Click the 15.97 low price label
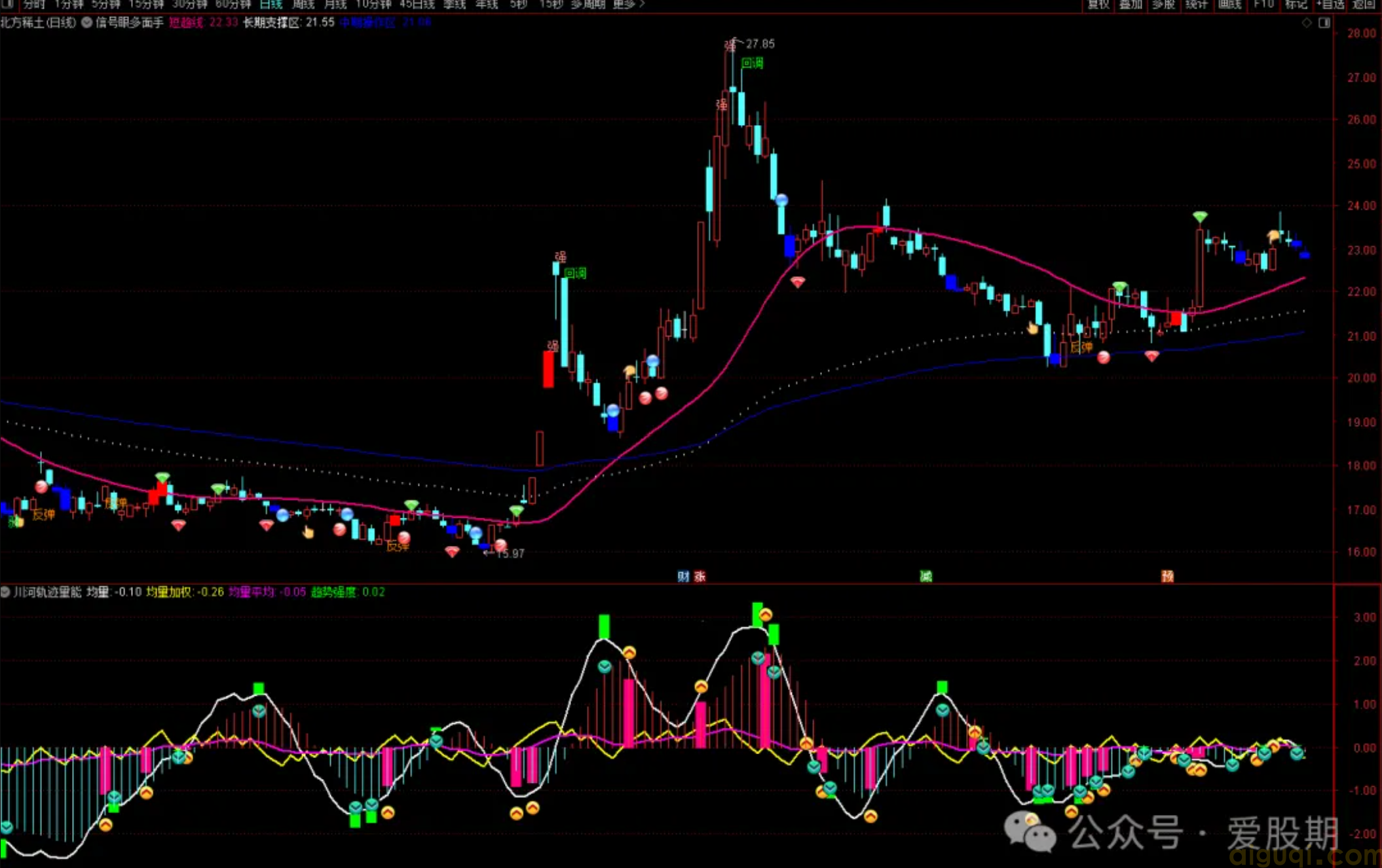The width and height of the screenshot is (1382, 868). (510, 554)
